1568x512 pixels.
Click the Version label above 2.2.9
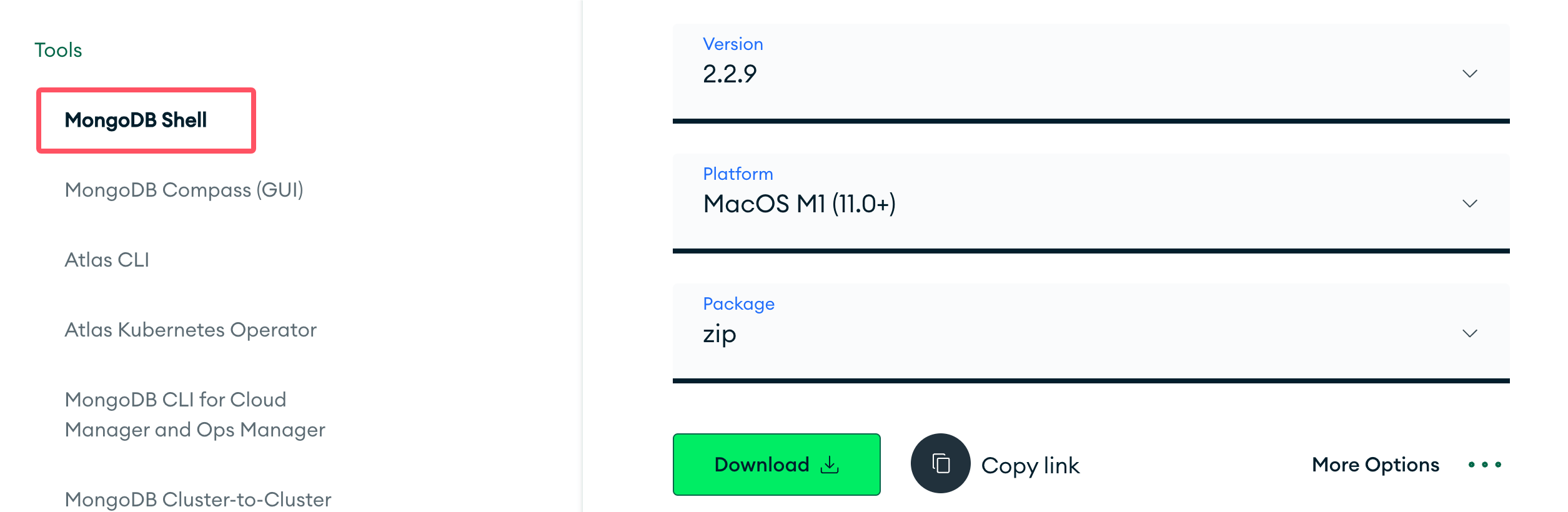tap(733, 44)
